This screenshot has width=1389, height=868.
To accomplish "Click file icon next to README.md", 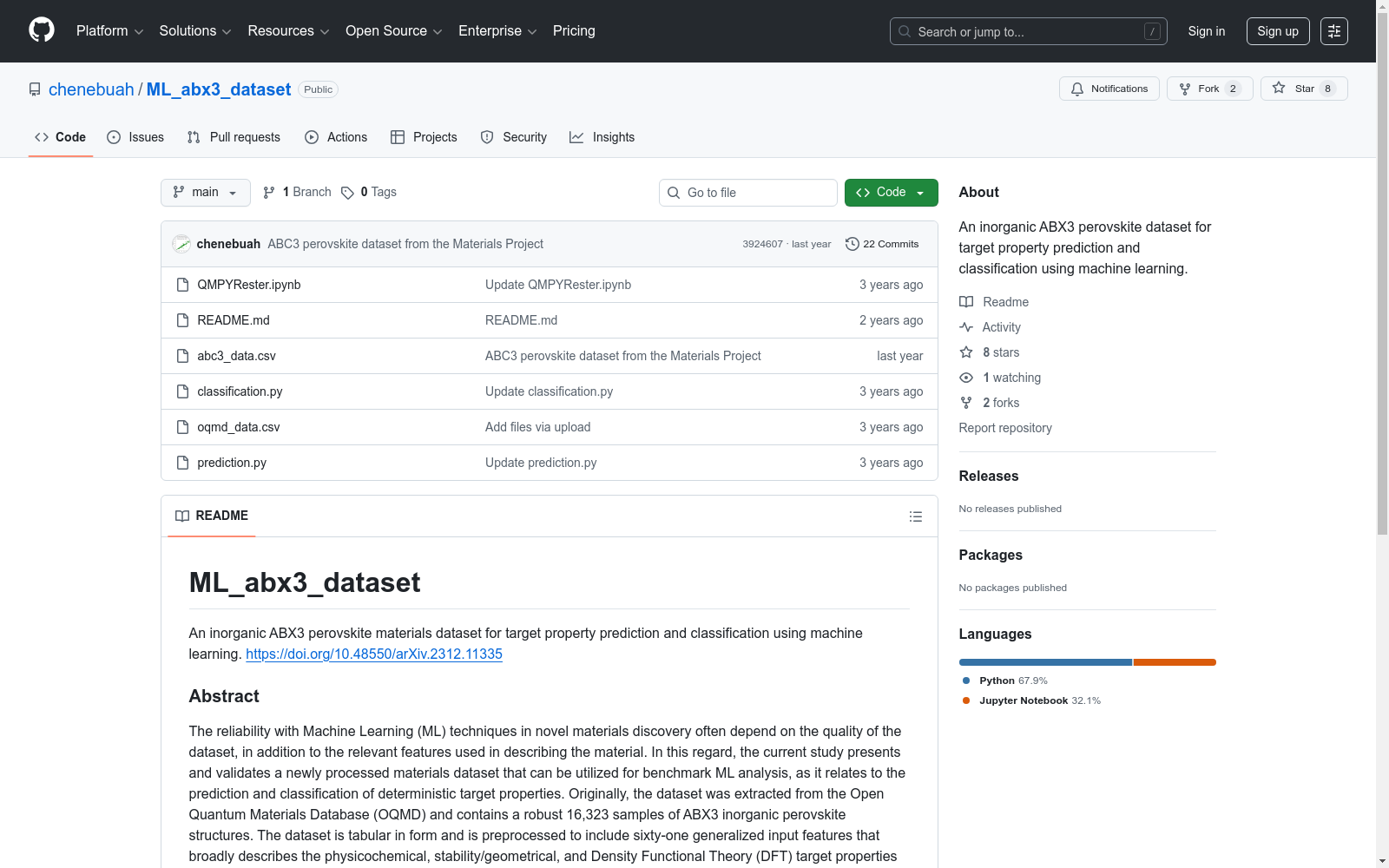I will pyautogui.click(x=182, y=320).
